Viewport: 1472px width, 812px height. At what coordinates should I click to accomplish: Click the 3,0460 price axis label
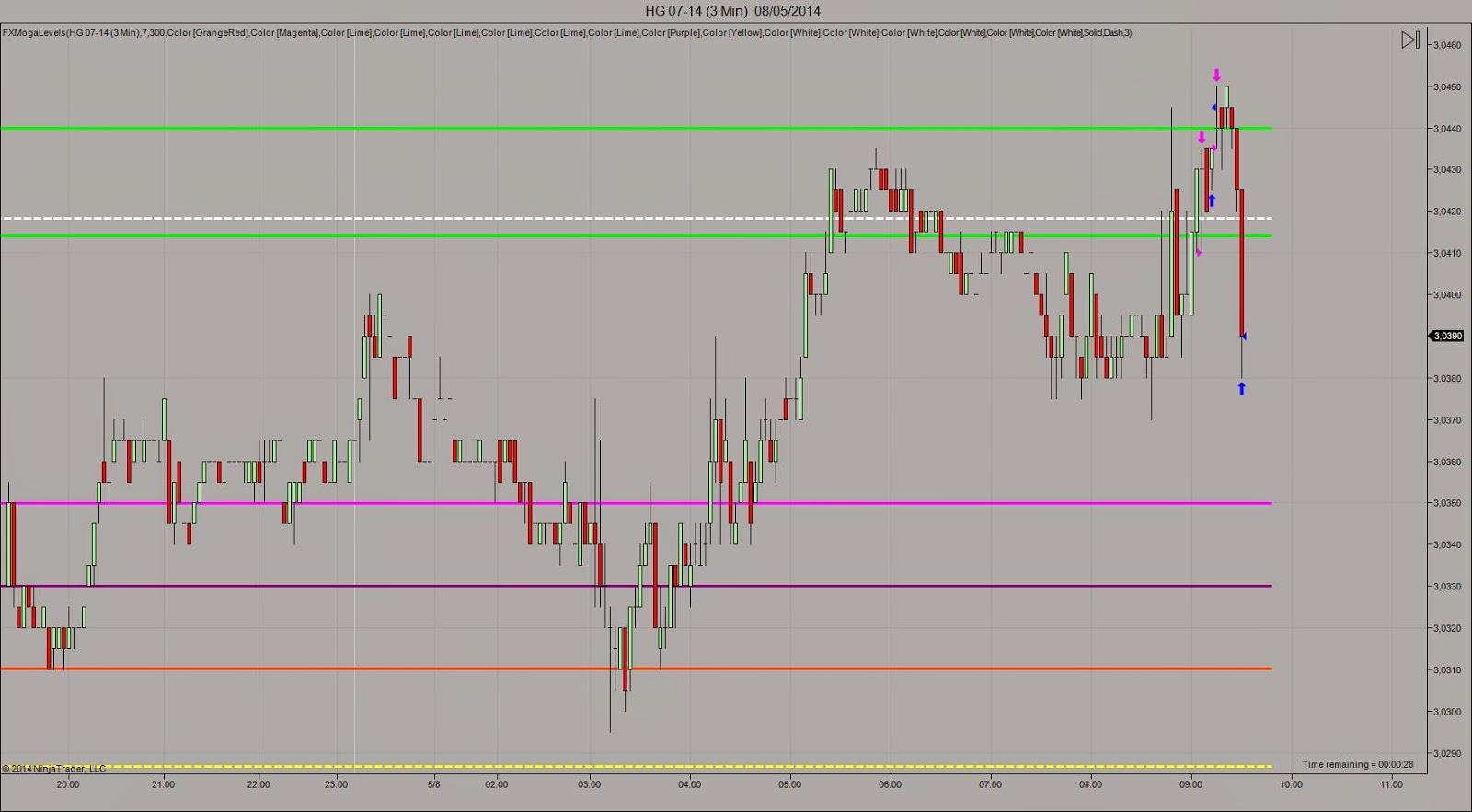[1448, 45]
